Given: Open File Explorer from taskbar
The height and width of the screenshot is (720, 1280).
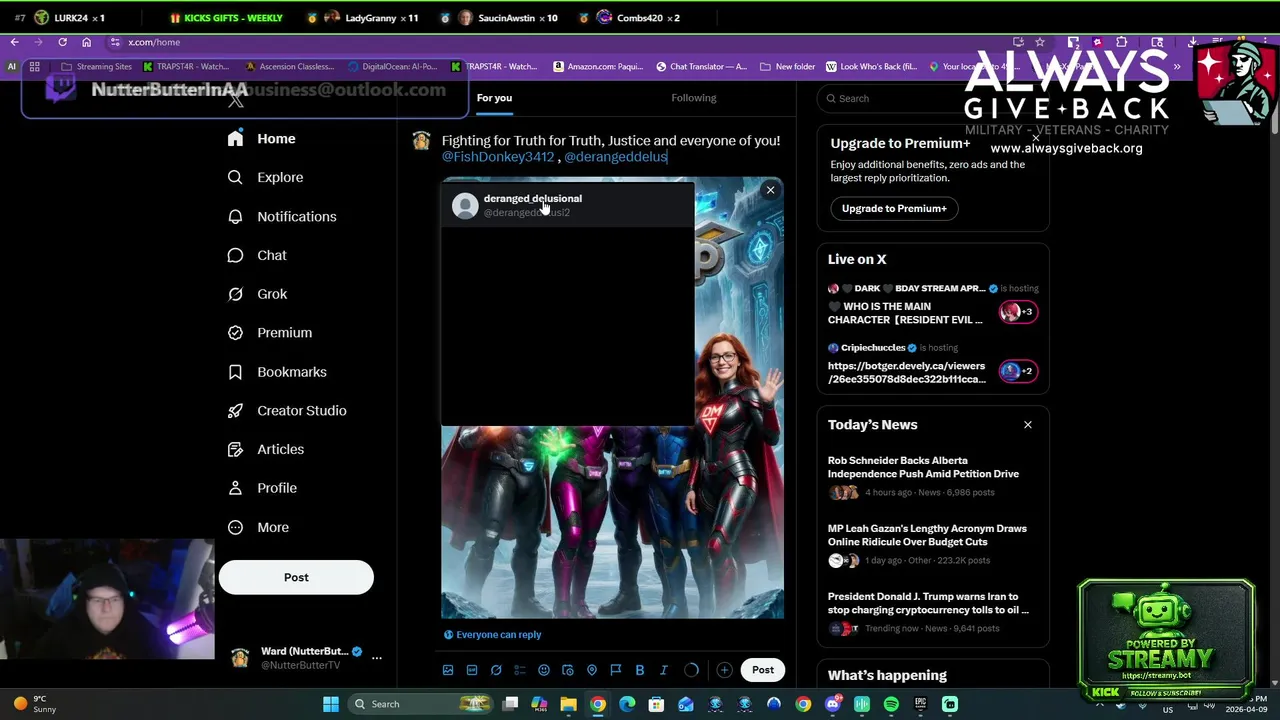Looking at the screenshot, I should (x=568, y=704).
